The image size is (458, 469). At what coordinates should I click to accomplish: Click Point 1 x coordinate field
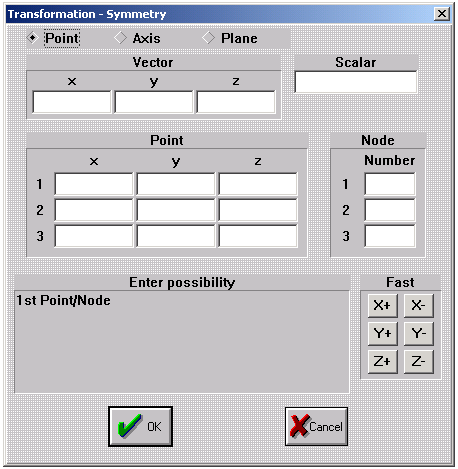pyautogui.click(x=94, y=184)
